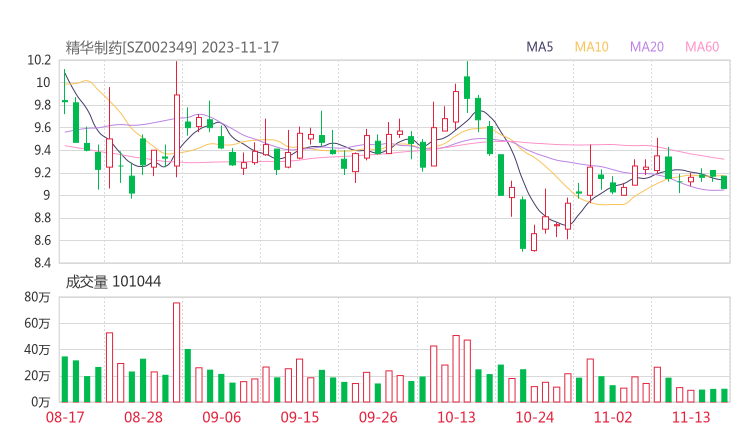740x440 pixels.
Task: Click the last green candlestick on the right
Action: pyautogui.click(x=724, y=182)
